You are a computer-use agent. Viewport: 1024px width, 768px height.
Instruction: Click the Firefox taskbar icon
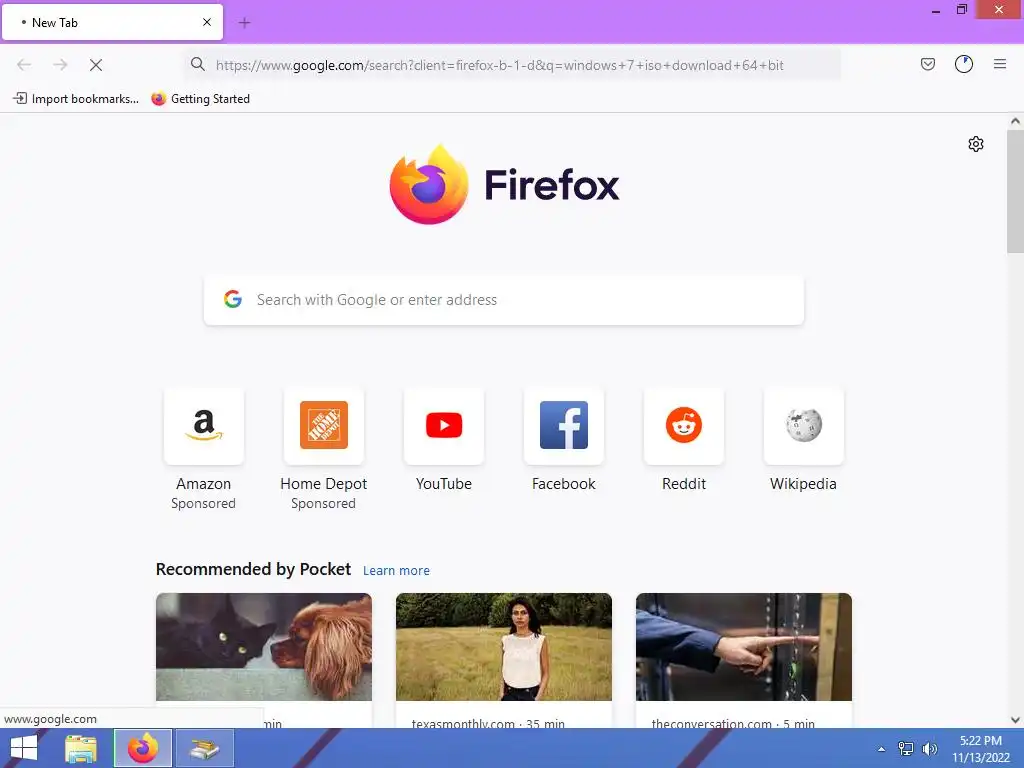click(143, 748)
